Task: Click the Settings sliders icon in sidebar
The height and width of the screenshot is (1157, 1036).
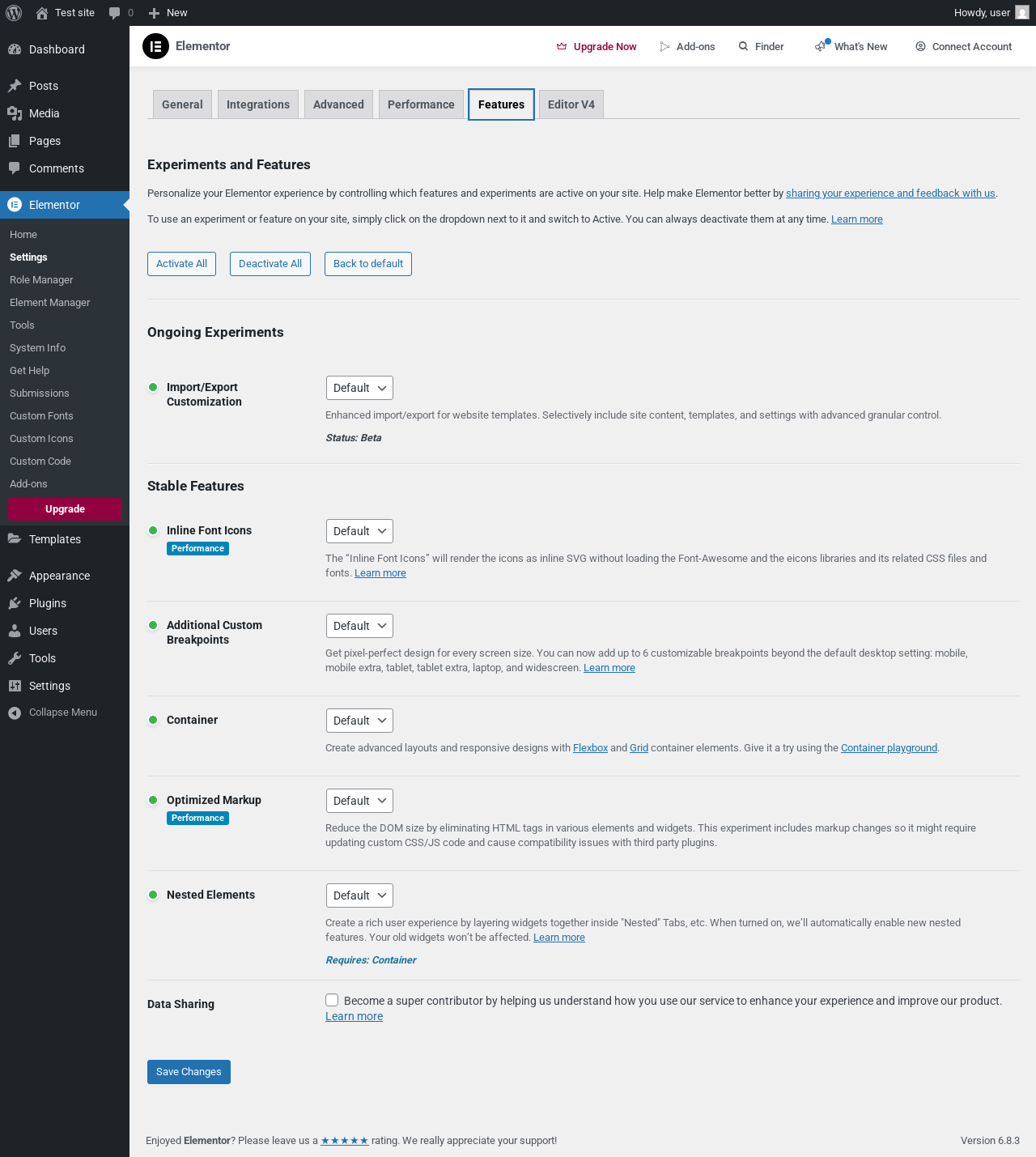Action: (x=15, y=686)
